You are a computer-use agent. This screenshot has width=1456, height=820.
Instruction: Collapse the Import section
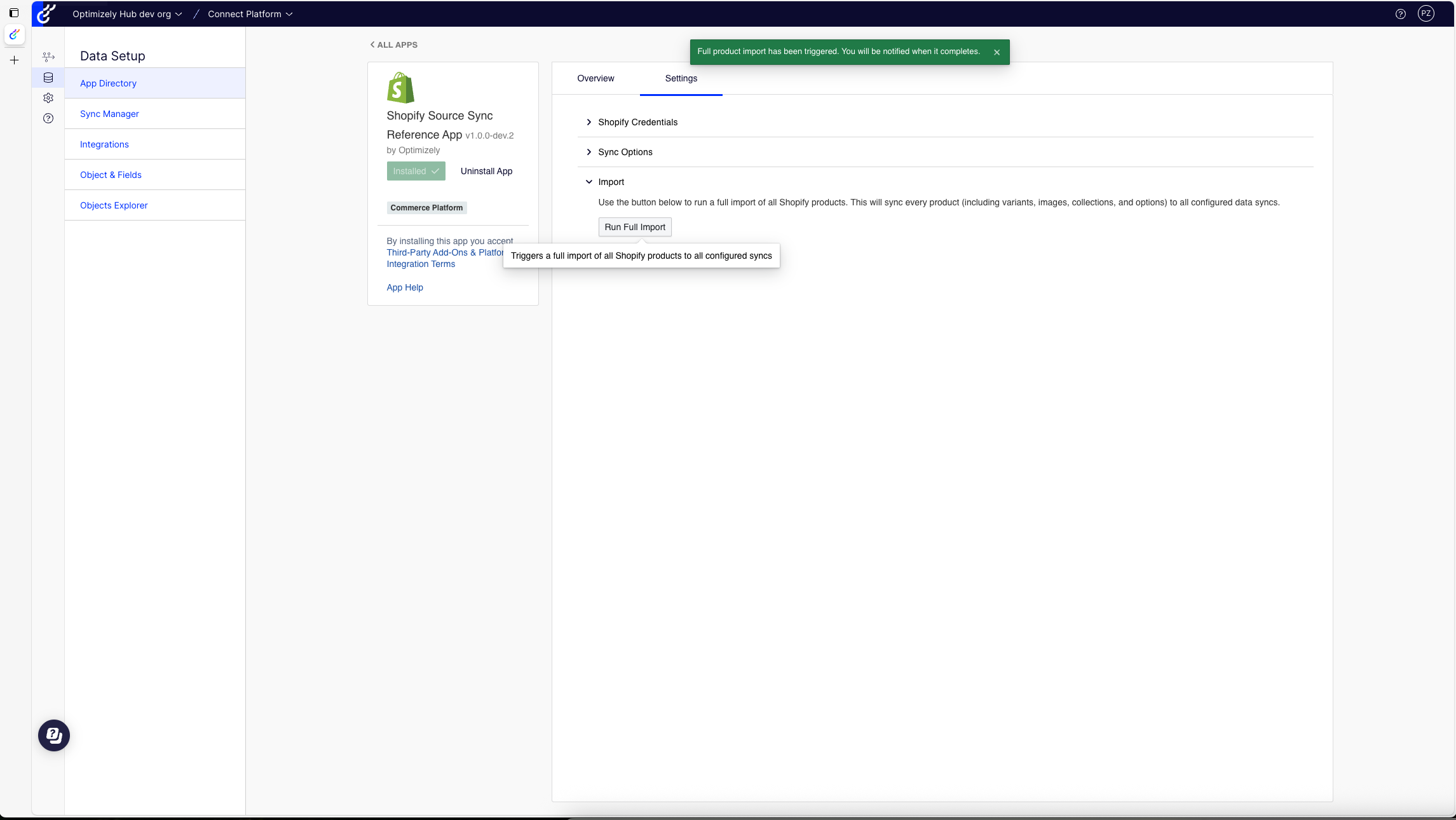pos(610,182)
